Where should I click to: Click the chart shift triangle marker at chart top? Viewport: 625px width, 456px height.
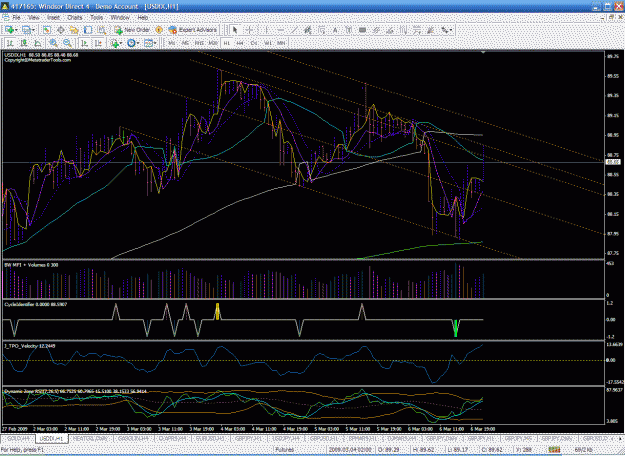[x=483, y=52]
